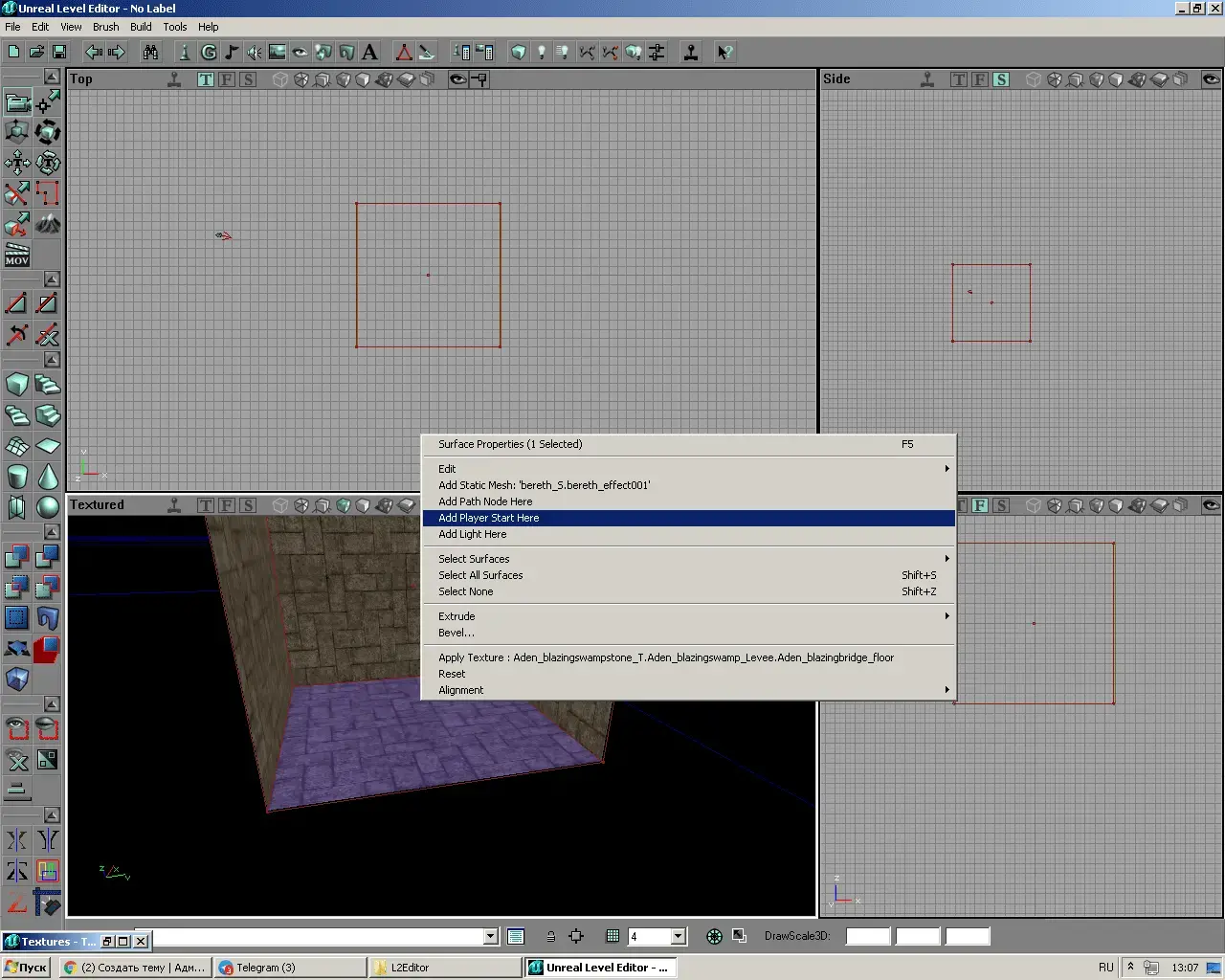Click Пуск Start button
Viewport: 1225px width, 980px height.
[27, 968]
